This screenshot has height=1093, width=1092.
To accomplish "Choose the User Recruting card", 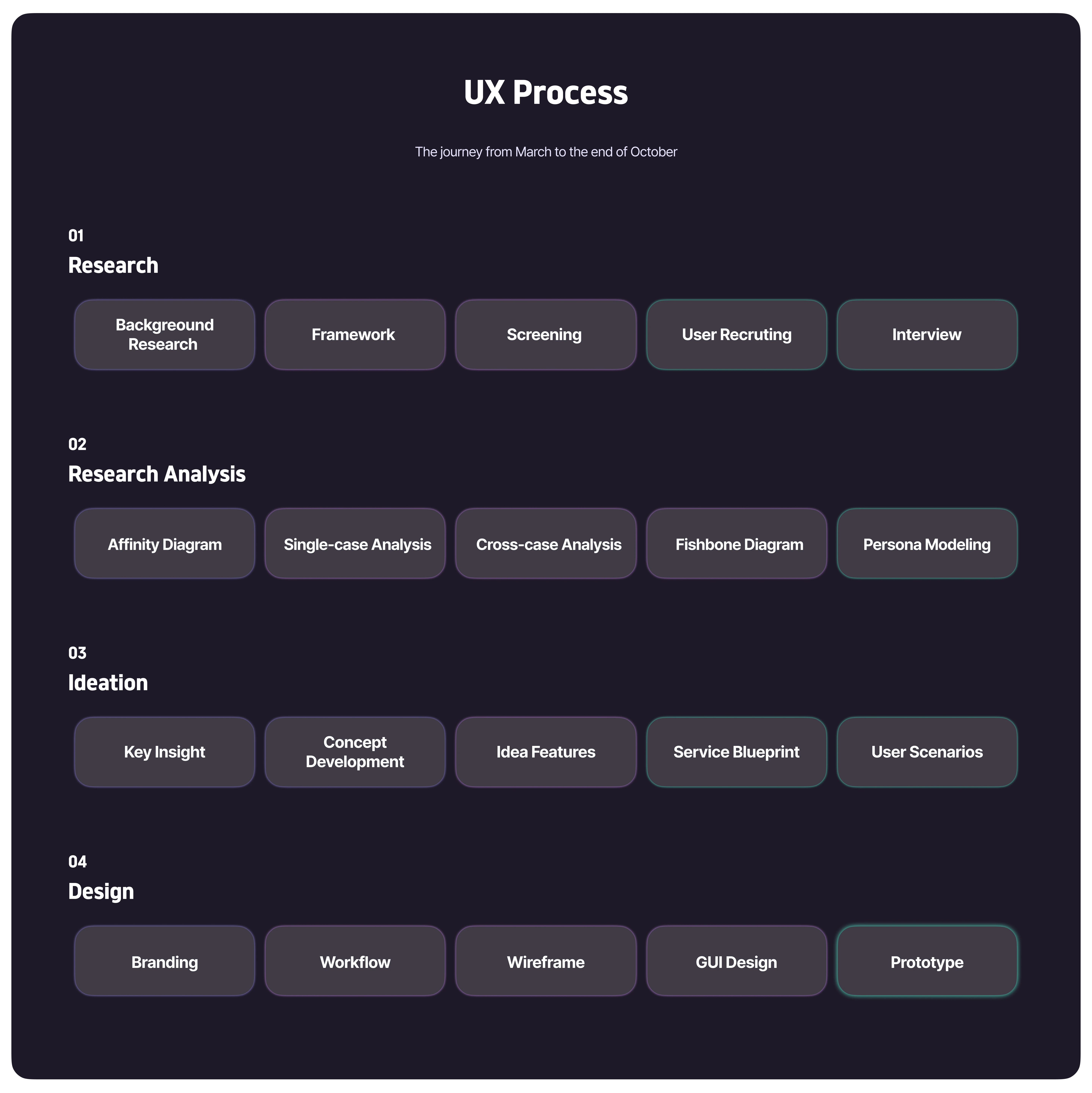I will click(x=736, y=334).
